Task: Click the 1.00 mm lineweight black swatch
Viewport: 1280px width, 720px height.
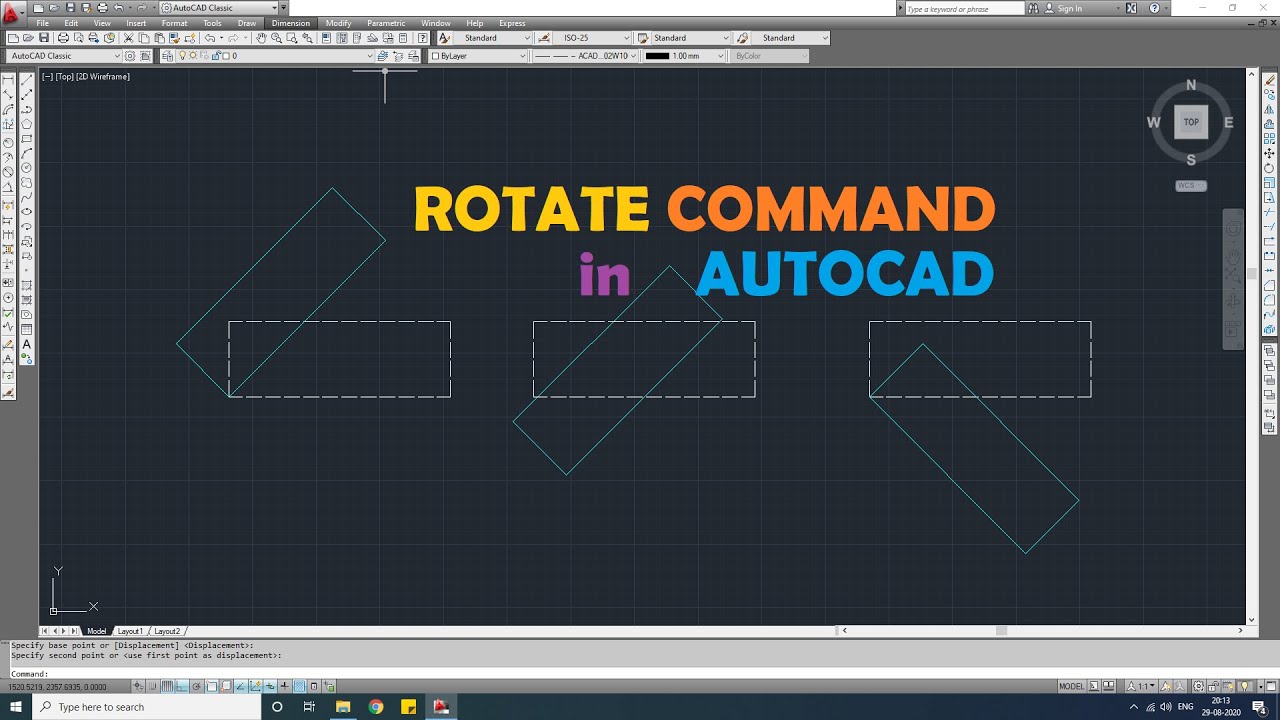Action: [x=657, y=56]
